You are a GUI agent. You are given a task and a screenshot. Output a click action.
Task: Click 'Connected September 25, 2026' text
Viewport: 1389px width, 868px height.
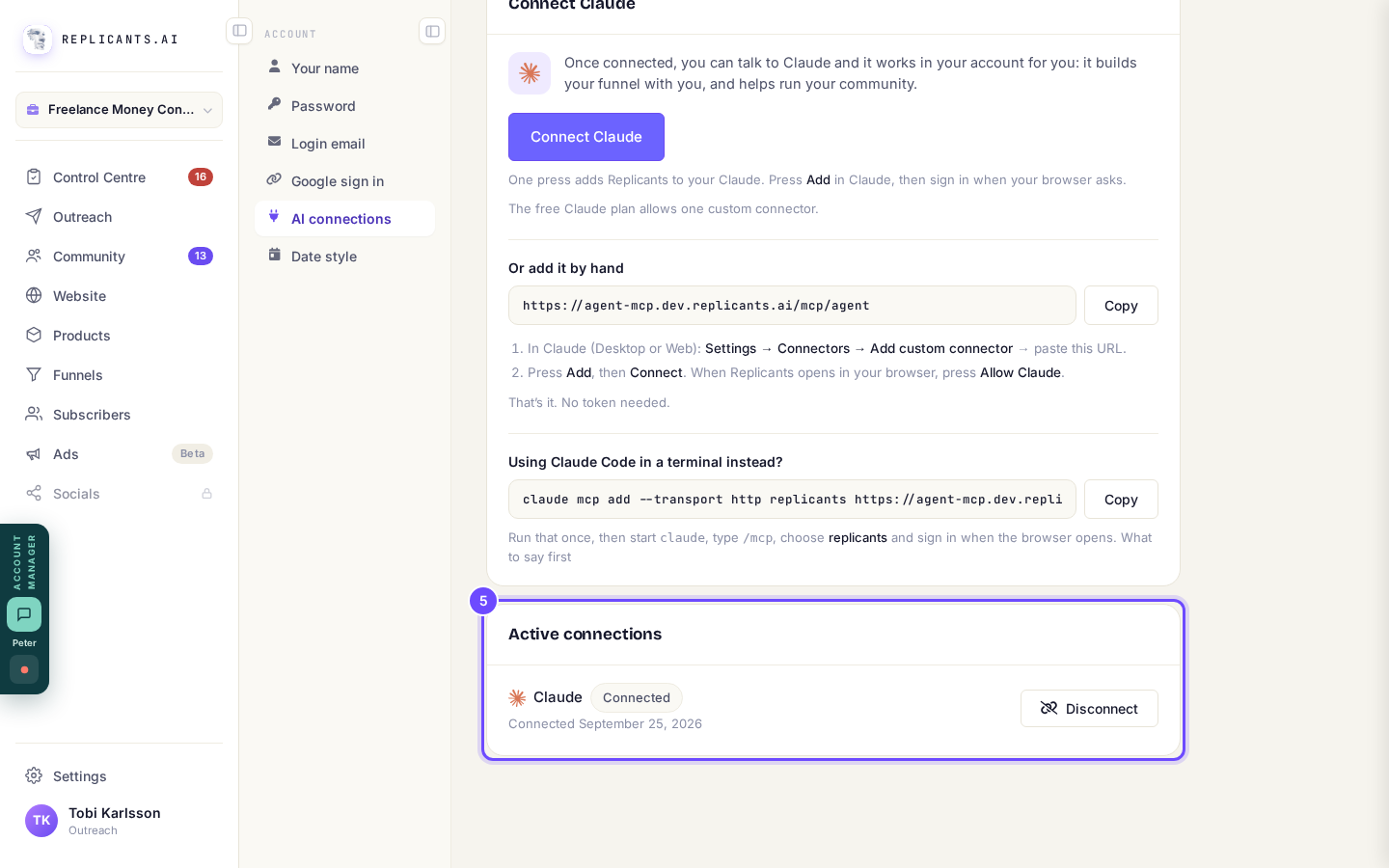[605, 724]
